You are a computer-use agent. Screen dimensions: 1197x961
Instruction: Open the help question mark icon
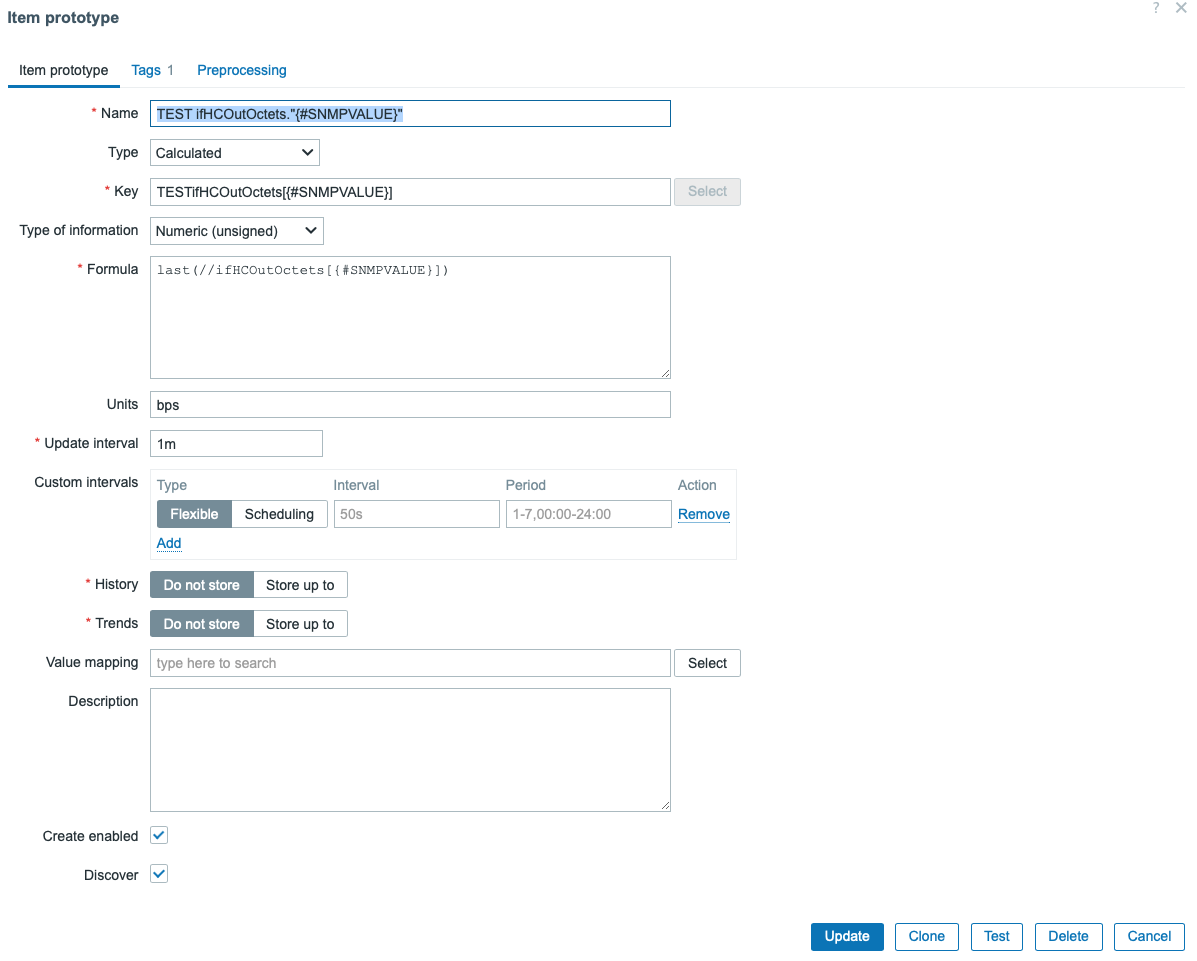click(x=1157, y=8)
